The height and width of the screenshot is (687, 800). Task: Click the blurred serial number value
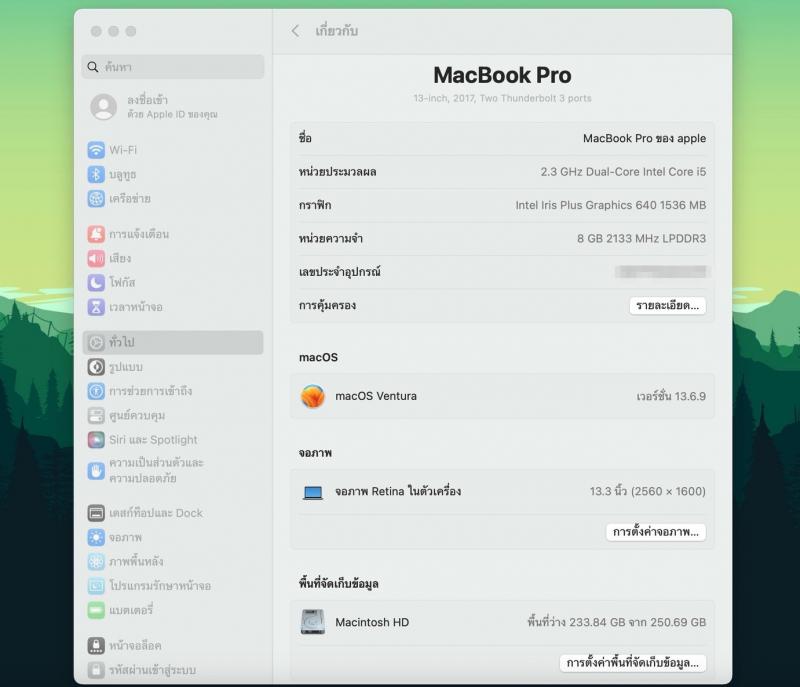point(661,272)
